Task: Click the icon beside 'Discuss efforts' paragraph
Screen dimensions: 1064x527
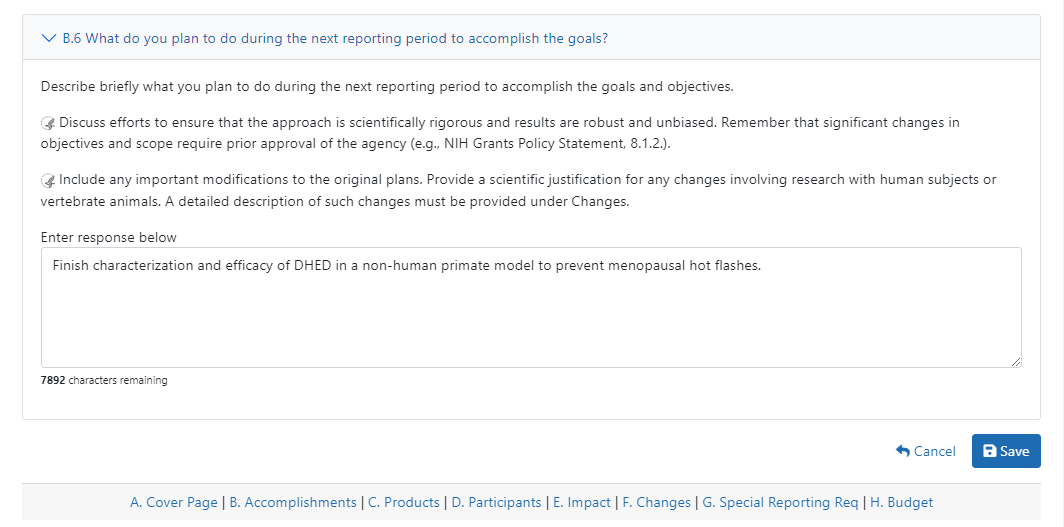Action: click(48, 123)
